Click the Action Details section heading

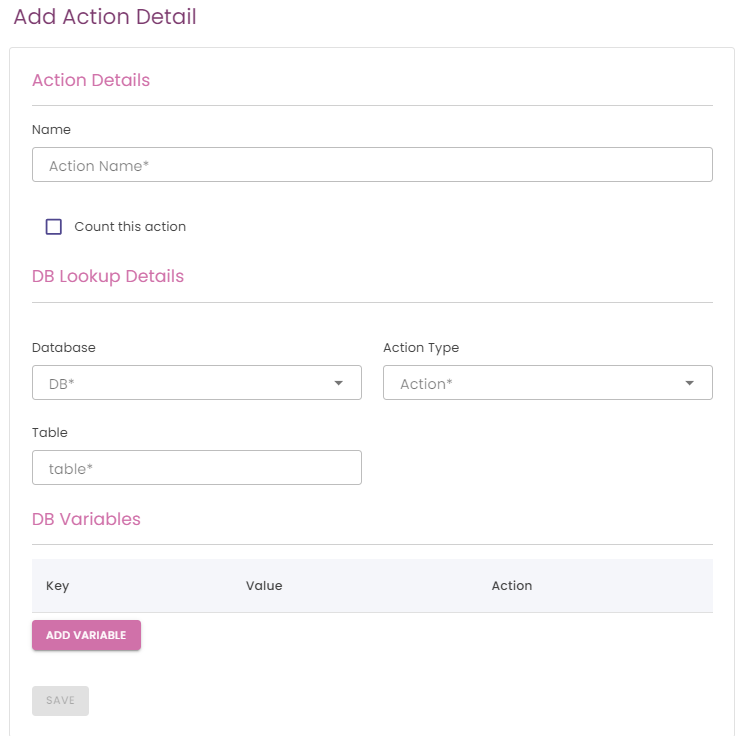(x=91, y=80)
